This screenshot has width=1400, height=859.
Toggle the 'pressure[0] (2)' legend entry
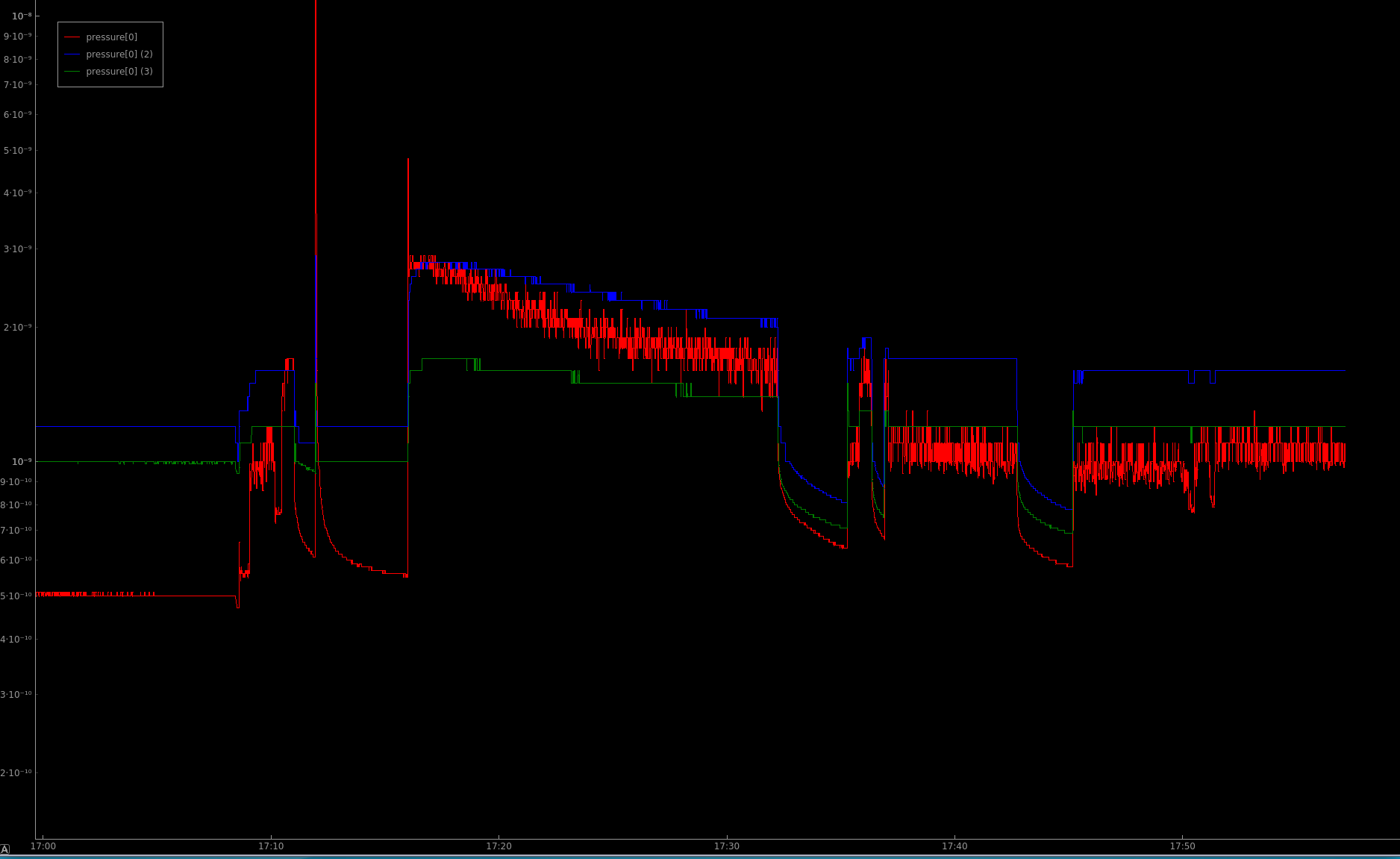[x=119, y=54]
